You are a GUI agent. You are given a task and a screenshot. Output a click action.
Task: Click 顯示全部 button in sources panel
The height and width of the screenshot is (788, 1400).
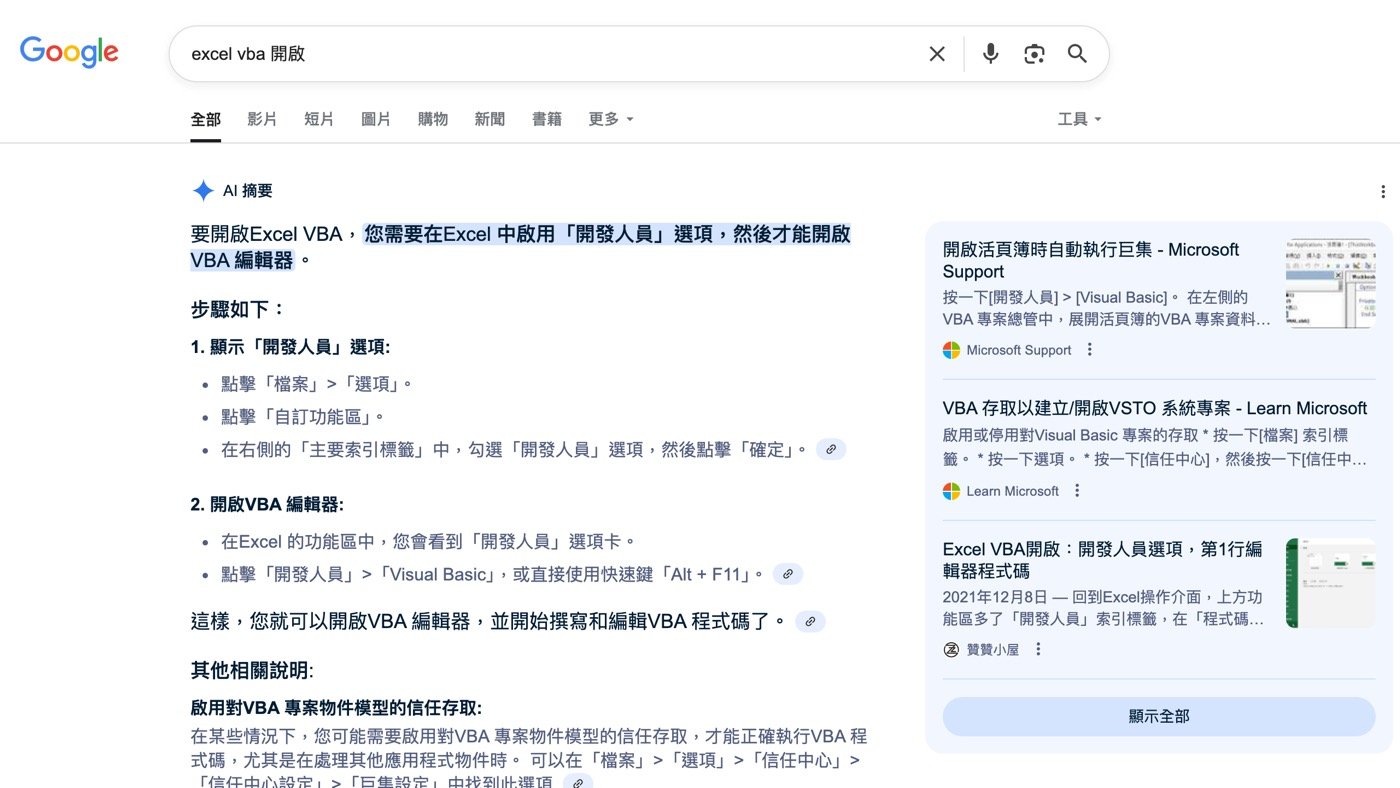click(1159, 717)
